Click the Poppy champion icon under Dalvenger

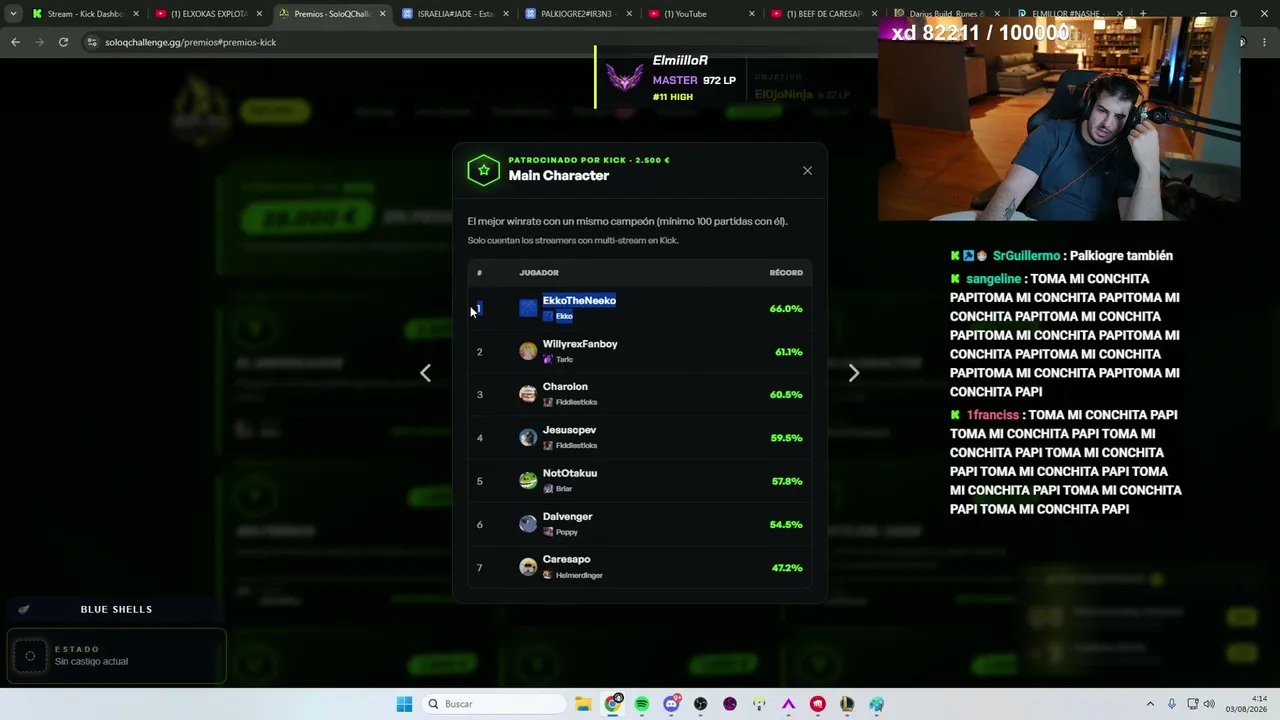(x=548, y=532)
